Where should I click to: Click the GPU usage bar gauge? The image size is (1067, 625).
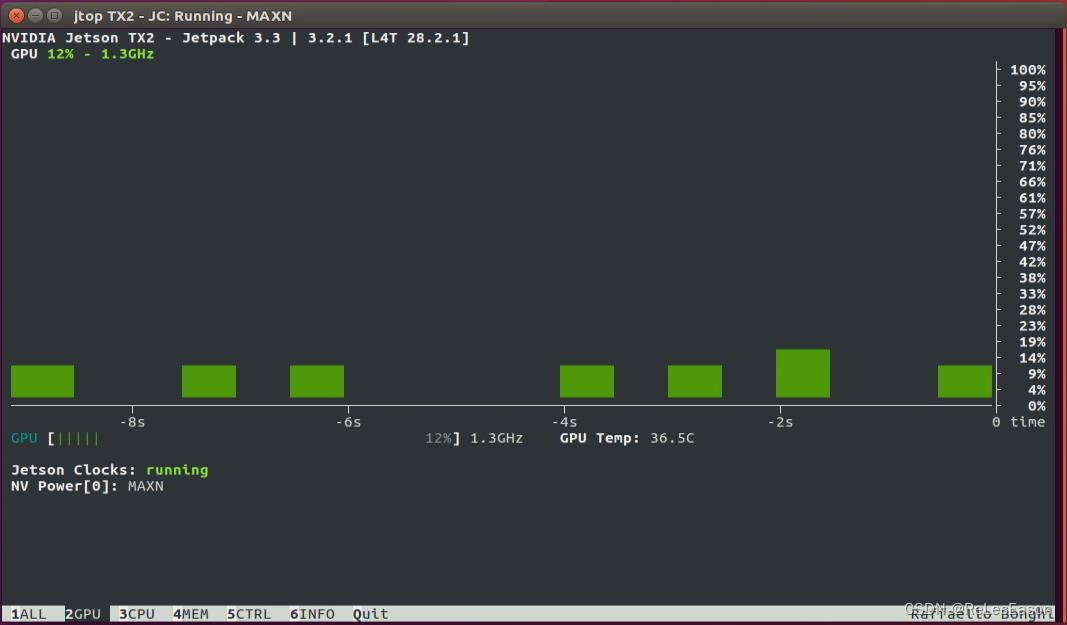(x=235, y=438)
